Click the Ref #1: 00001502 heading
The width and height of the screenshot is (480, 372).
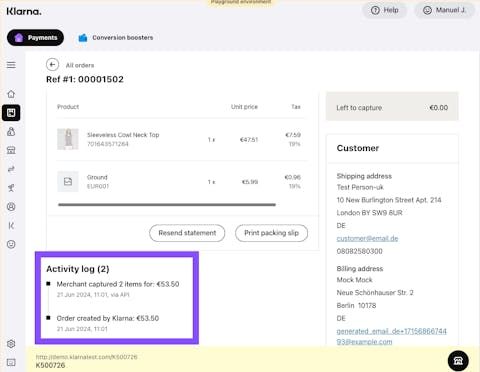point(85,79)
